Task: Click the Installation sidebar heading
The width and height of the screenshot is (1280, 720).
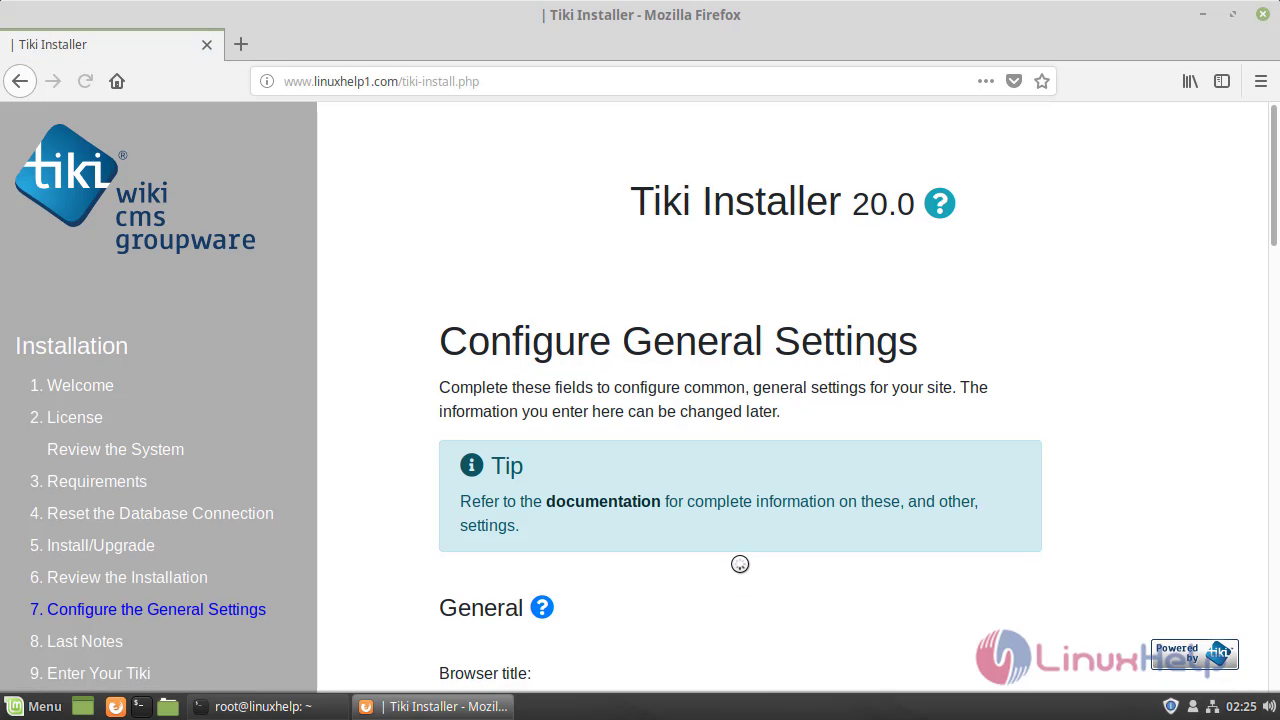Action: [71, 345]
